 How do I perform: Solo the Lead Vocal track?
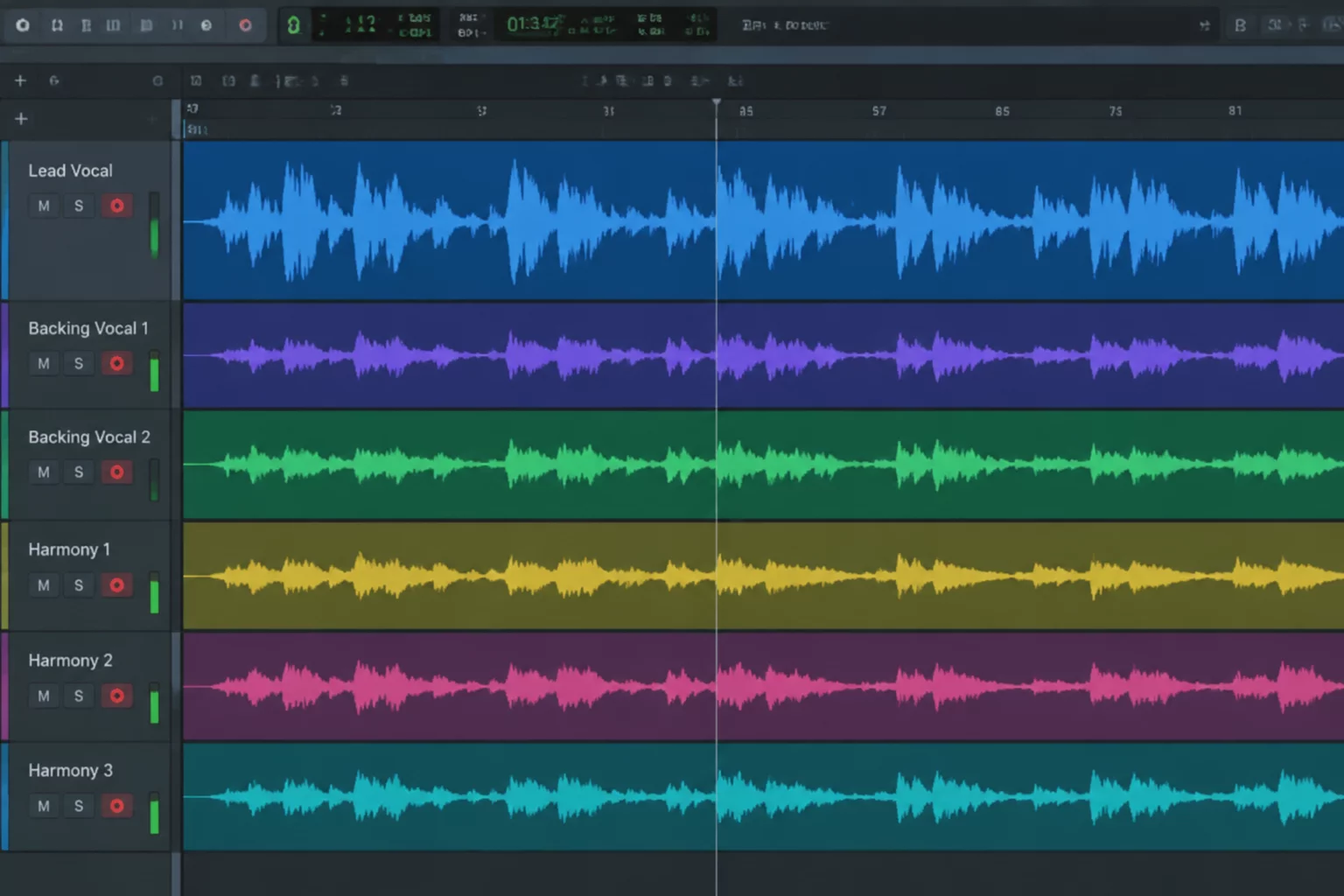click(79, 206)
